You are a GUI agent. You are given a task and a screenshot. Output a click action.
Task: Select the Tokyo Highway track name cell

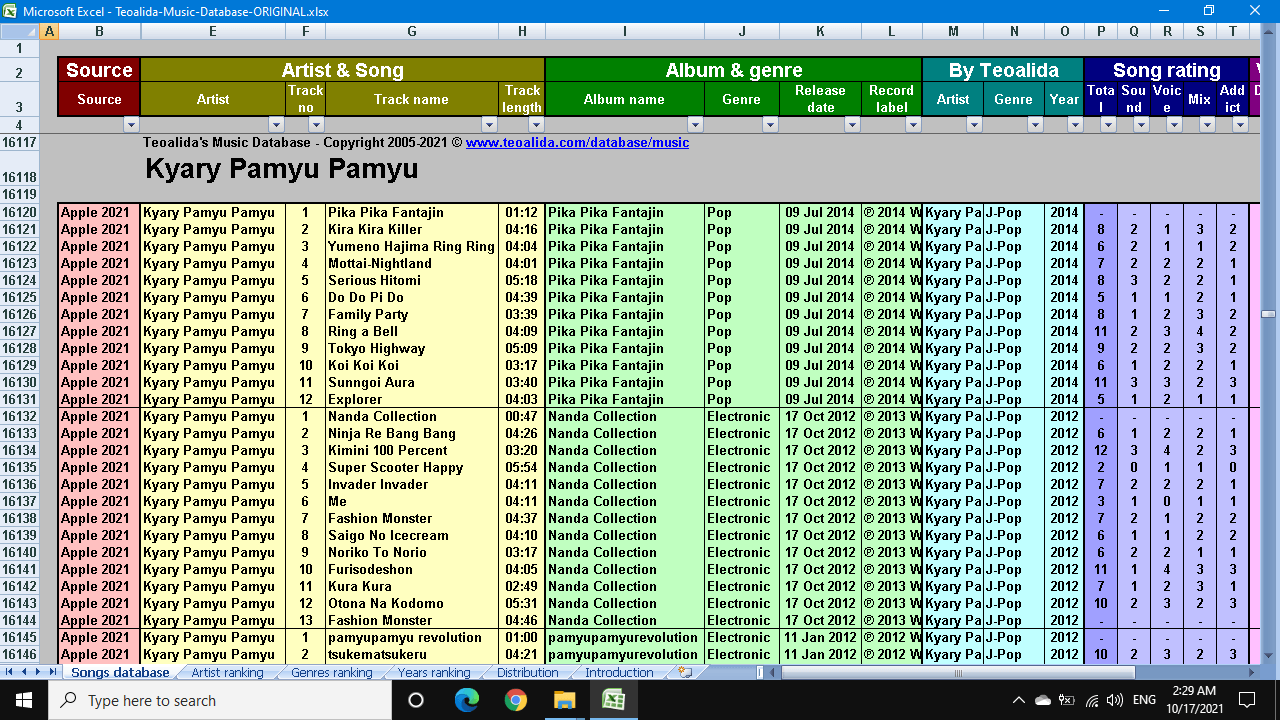(x=412, y=348)
